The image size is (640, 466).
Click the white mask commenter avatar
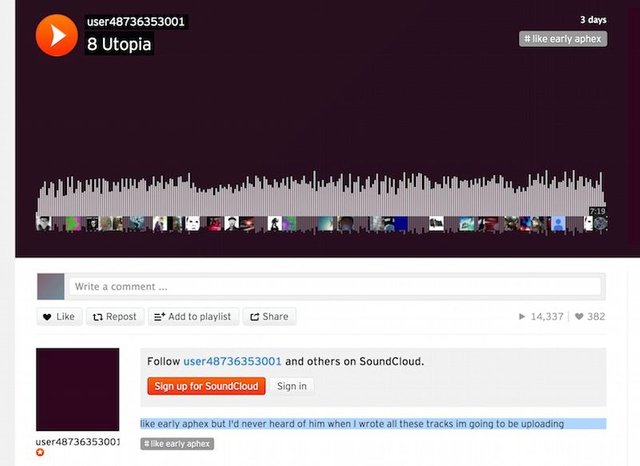coord(193,224)
